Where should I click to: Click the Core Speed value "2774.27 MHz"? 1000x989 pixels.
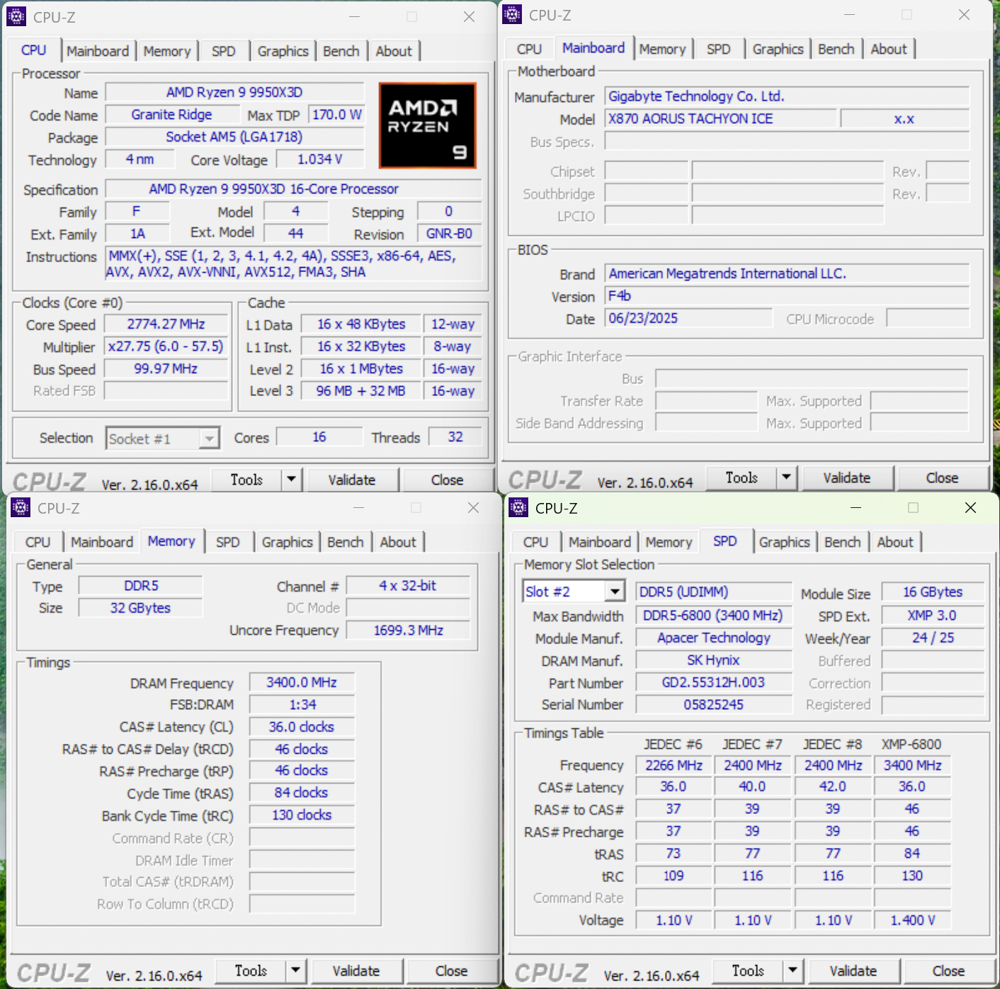click(x=166, y=324)
